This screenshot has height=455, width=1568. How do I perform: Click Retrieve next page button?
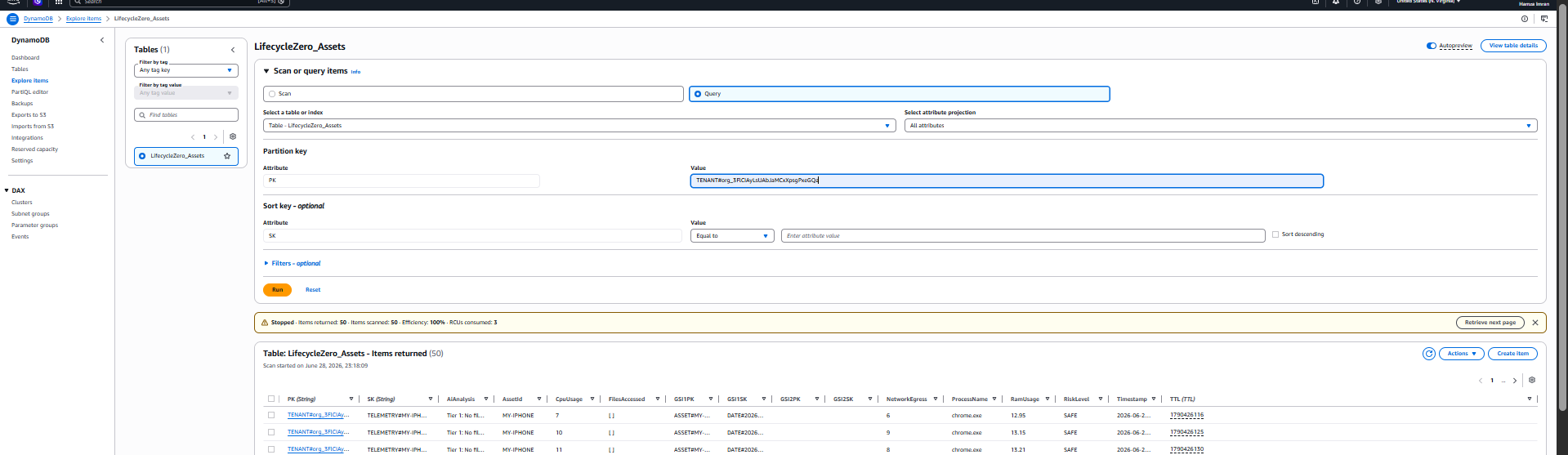[1490, 323]
